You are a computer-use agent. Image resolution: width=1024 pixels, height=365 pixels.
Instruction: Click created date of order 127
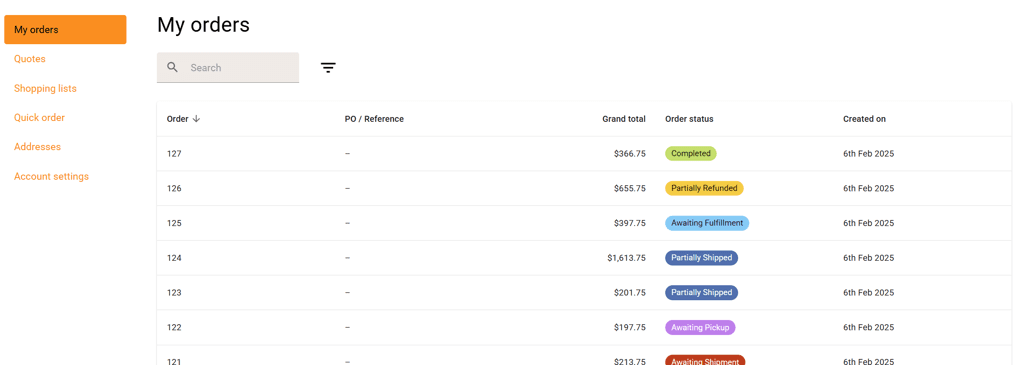pyautogui.click(x=868, y=153)
